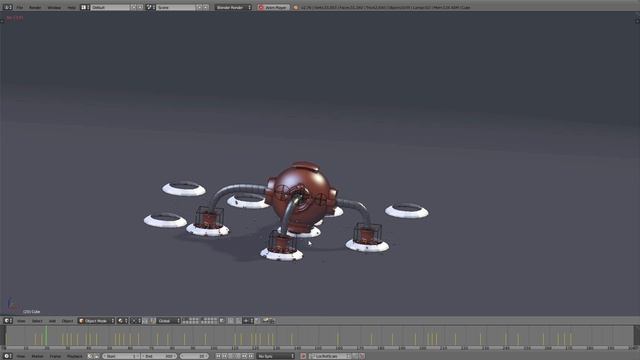Image resolution: width=640 pixels, height=360 pixels.
Task: Click the current frame number field
Action: 194,356
